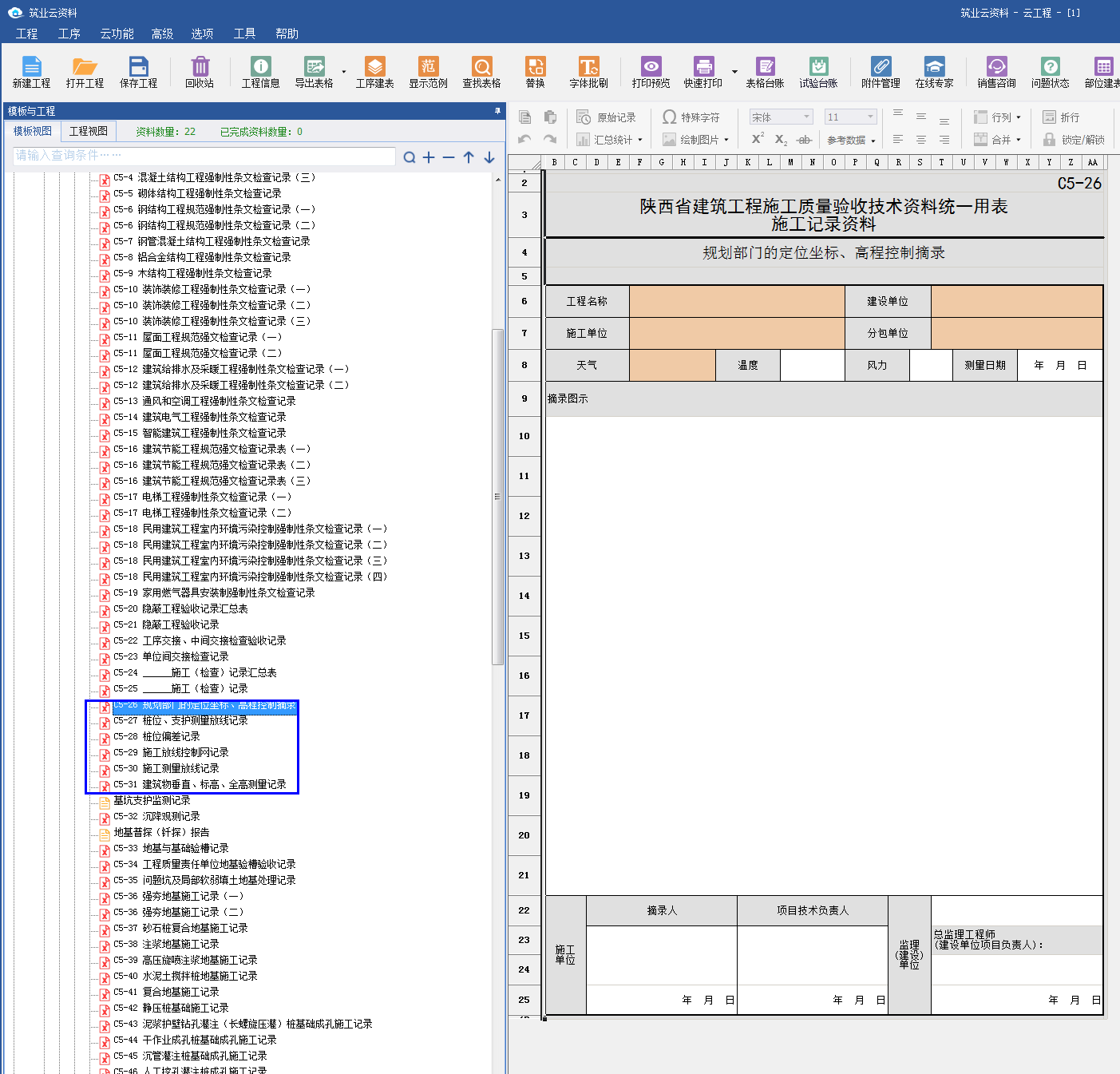Save the project with 保存工程
The image size is (1120, 1074).
pos(138,72)
